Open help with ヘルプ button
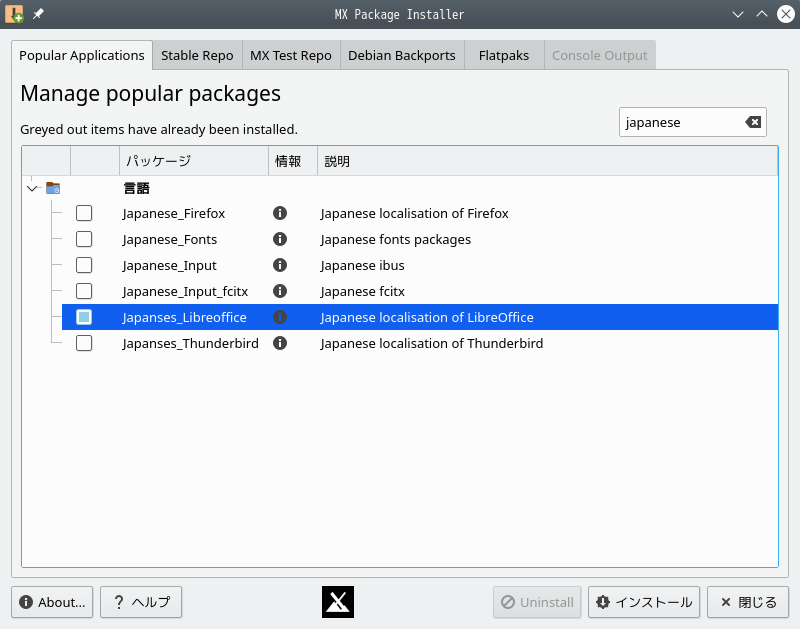This screenshot has width=800, height=629. point(141,602)
